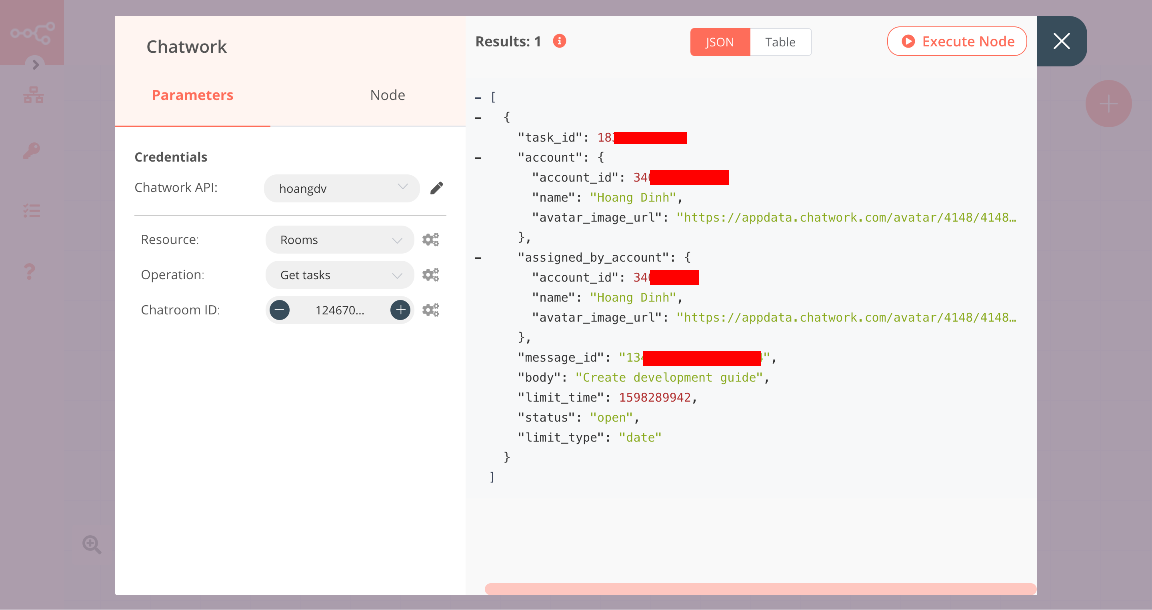Image resolution: width=1152 pixels, height=610 pixels.
Task: Edit hoangdv credentials with pencil icon
Action: pyautogui.click(x=436, y=188)
